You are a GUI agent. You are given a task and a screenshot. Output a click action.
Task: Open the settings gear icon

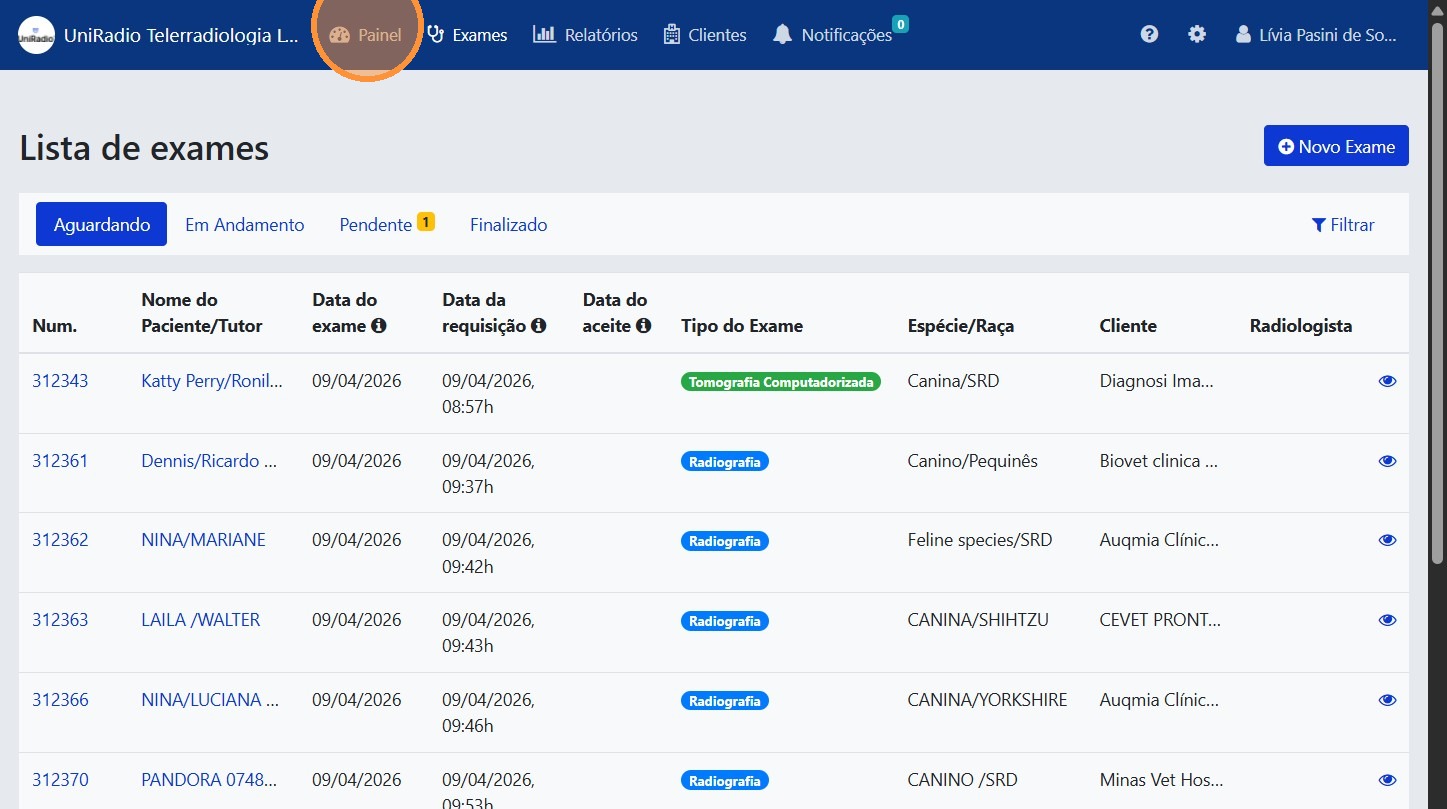click(x=1197, y=34)
